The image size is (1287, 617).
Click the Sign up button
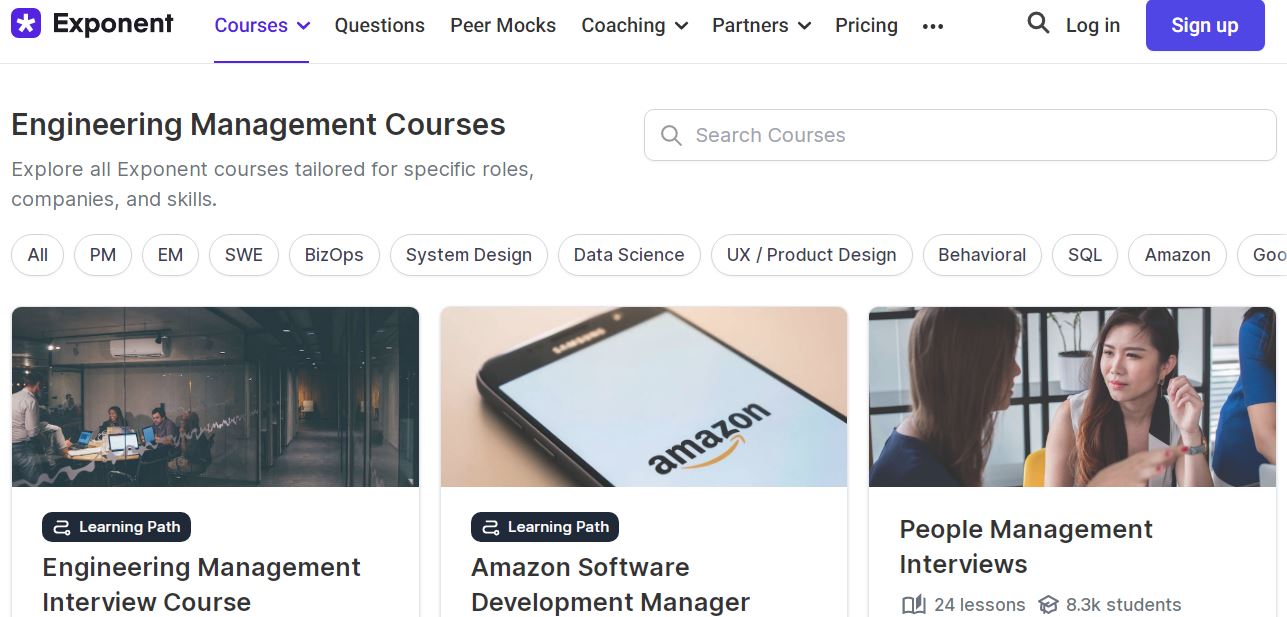pyautogui.click(x=1204, y=26)
